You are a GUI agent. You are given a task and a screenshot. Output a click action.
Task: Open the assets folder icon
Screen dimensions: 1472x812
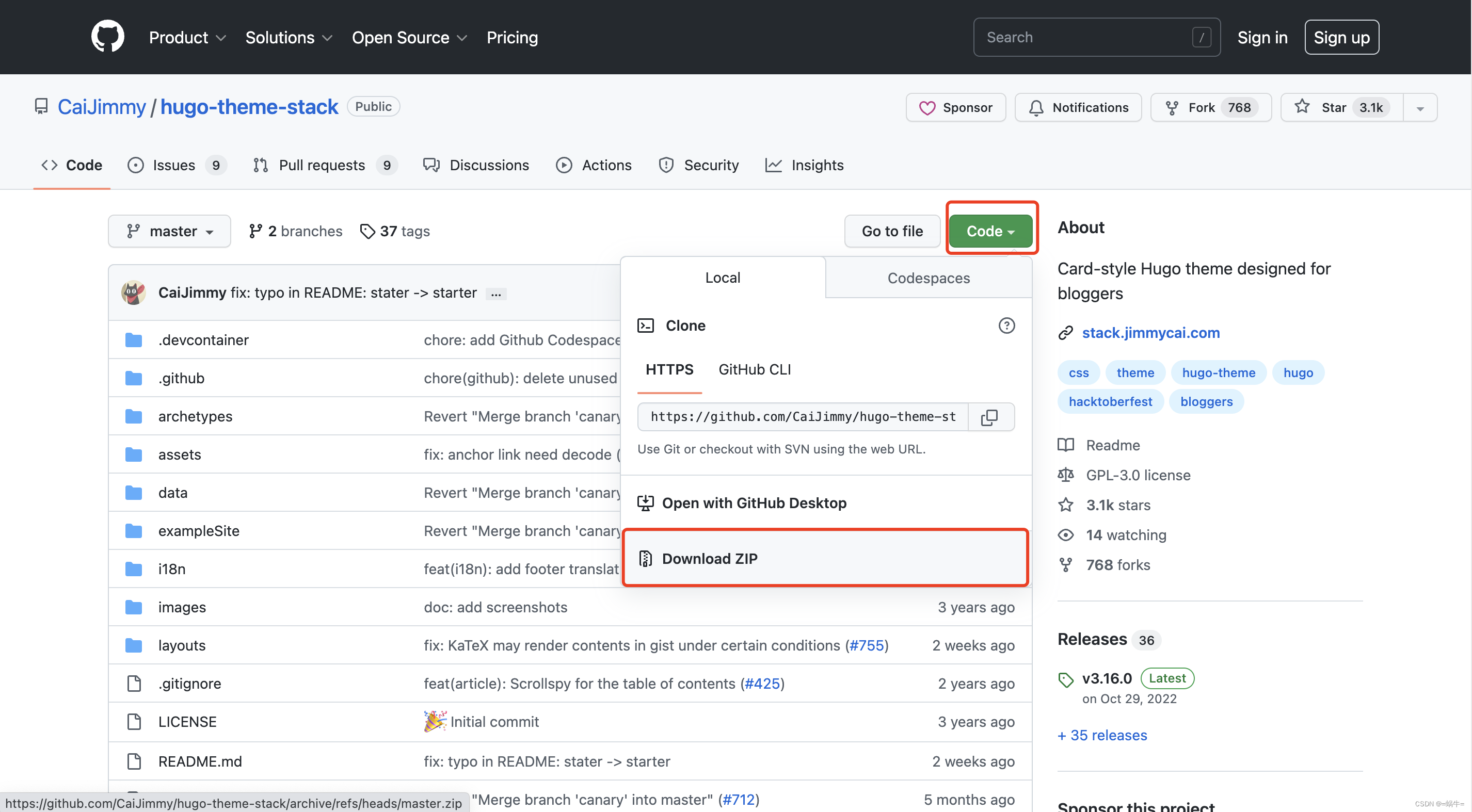tap(134, 455)
